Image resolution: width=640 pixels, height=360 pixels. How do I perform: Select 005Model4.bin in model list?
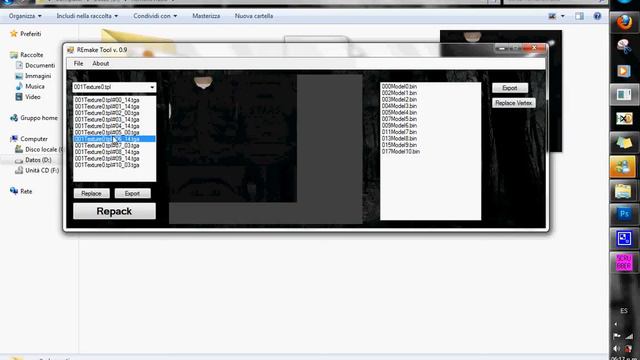(399, 112)
